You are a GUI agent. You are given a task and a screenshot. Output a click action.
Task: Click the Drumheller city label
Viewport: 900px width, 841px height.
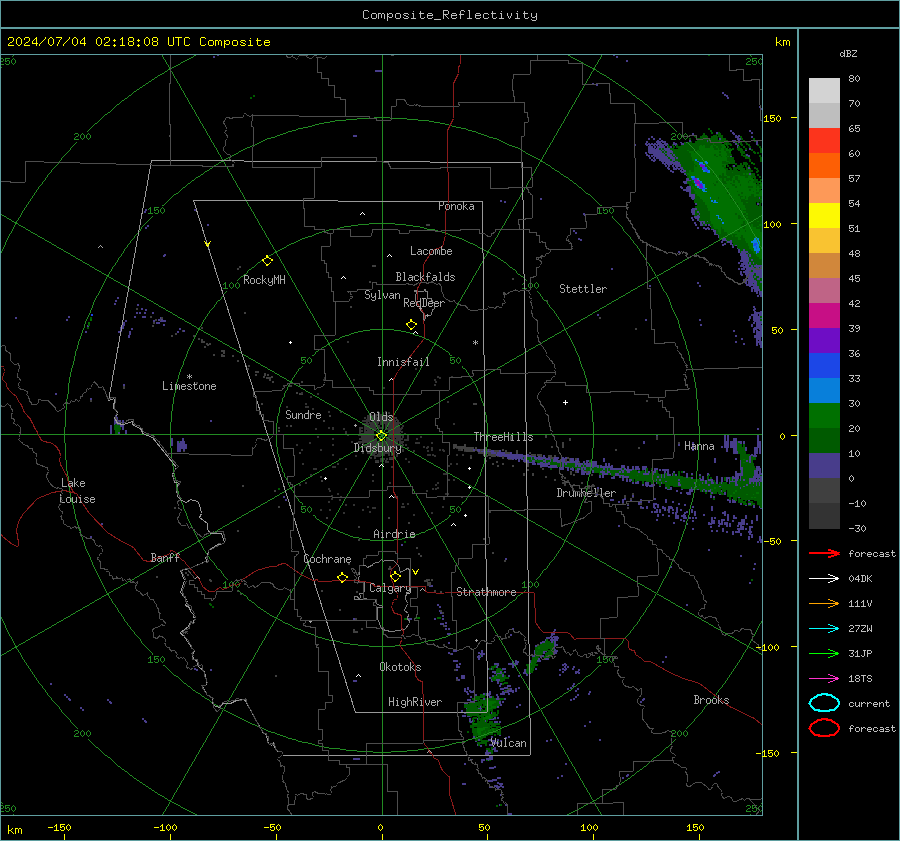(x=586, y=493)
